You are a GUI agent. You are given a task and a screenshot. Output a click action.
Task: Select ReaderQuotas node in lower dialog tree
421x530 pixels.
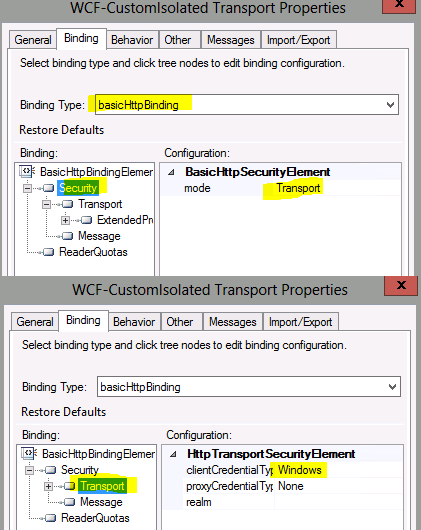click(95, 518)
